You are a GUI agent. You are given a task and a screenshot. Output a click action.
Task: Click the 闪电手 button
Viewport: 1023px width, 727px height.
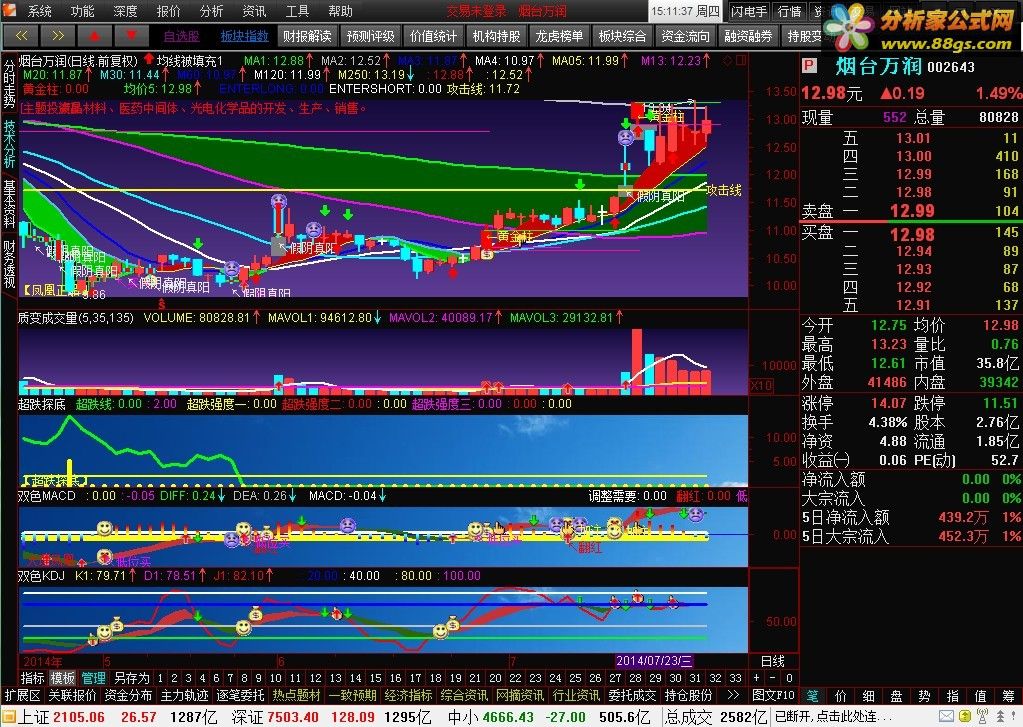750,11
